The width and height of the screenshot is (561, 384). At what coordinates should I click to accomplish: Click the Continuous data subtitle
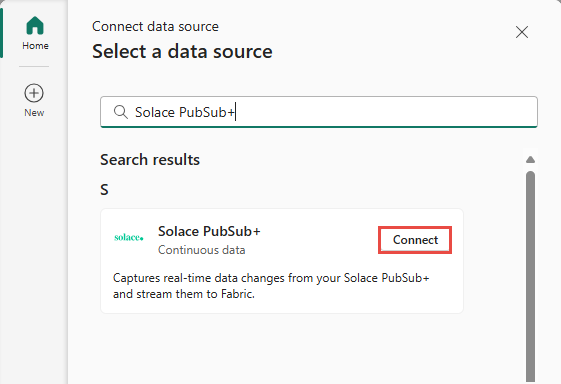click(x=201, y=250)
